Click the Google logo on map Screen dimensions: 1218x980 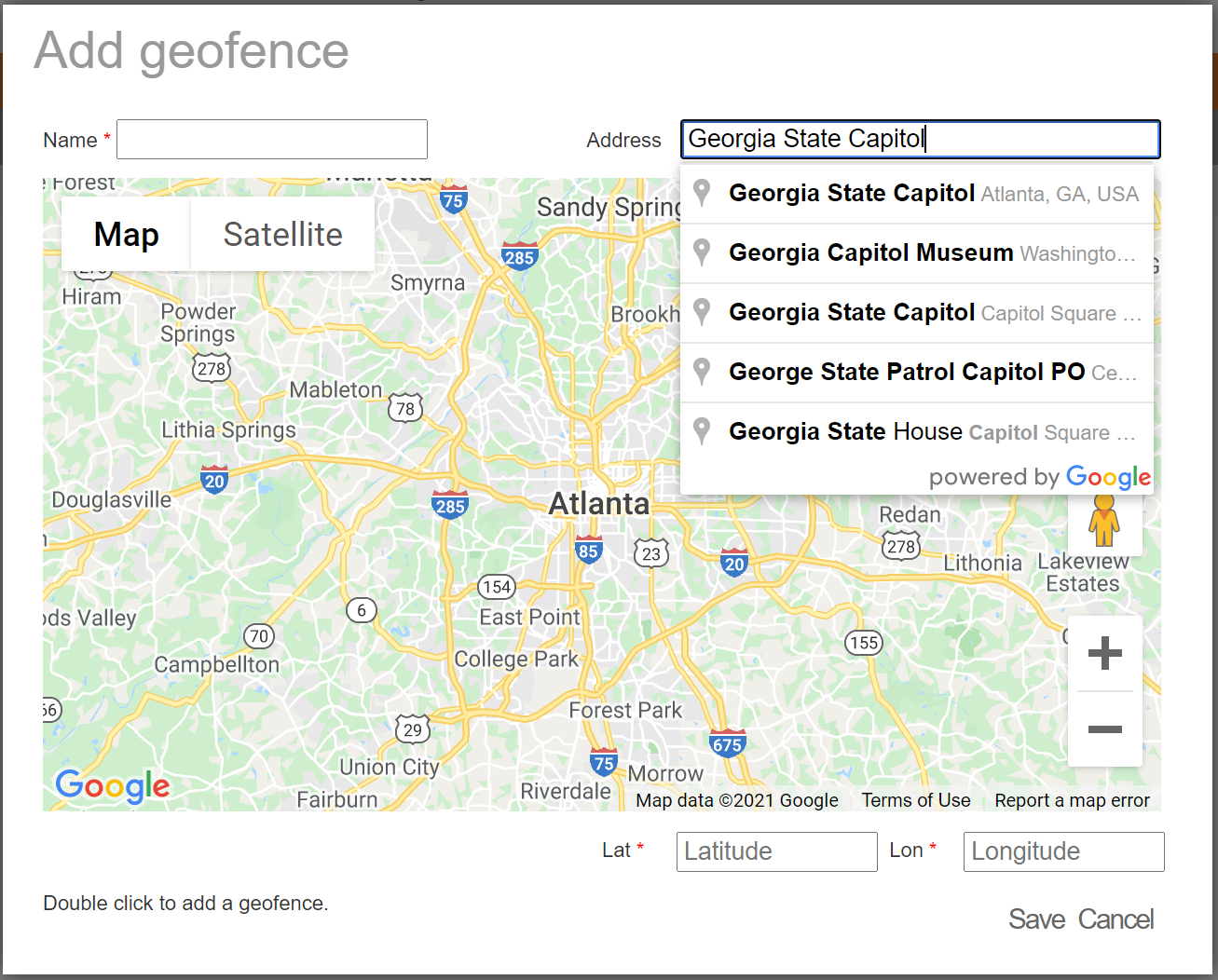point(113,786)
